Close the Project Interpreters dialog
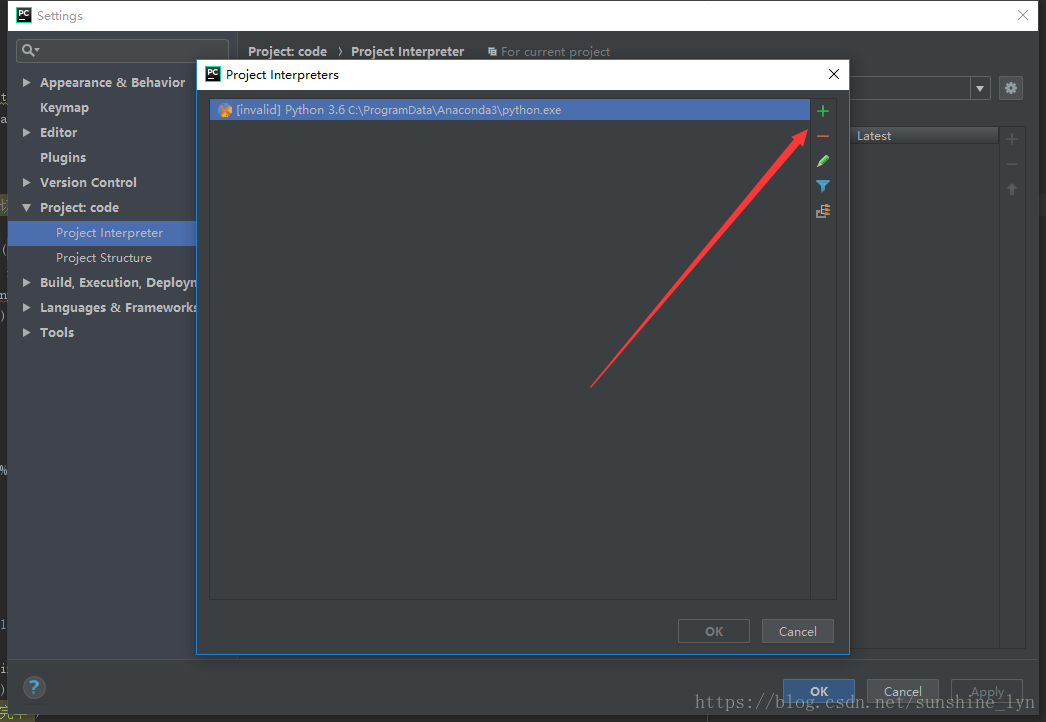This screenshot has width=1046, height=722. pyautogui.click(x=833, y=74)
